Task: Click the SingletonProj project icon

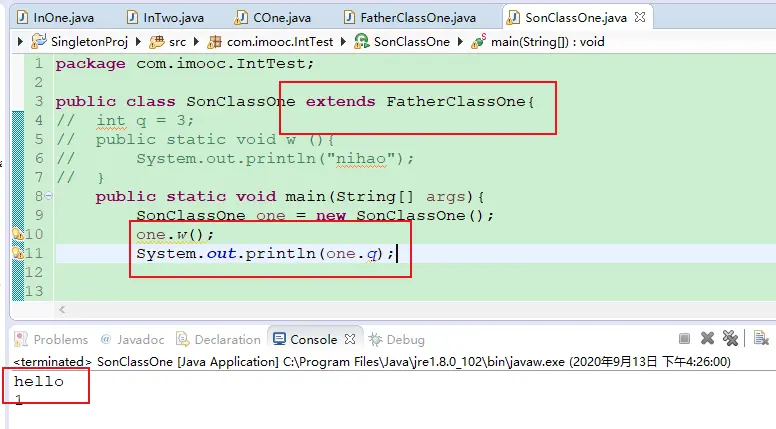Action: pyautogui.click(x=39, y=41)
